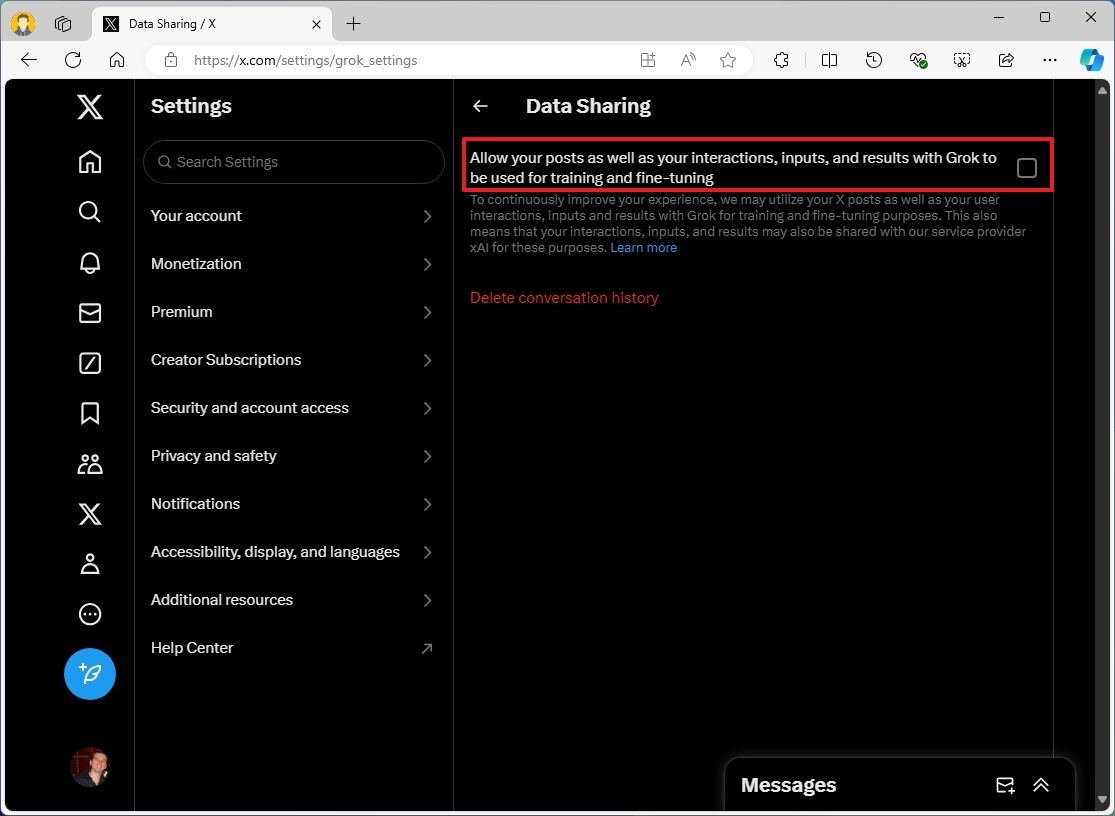
Task: Open the Home feed icon
Action: [90, 160]
